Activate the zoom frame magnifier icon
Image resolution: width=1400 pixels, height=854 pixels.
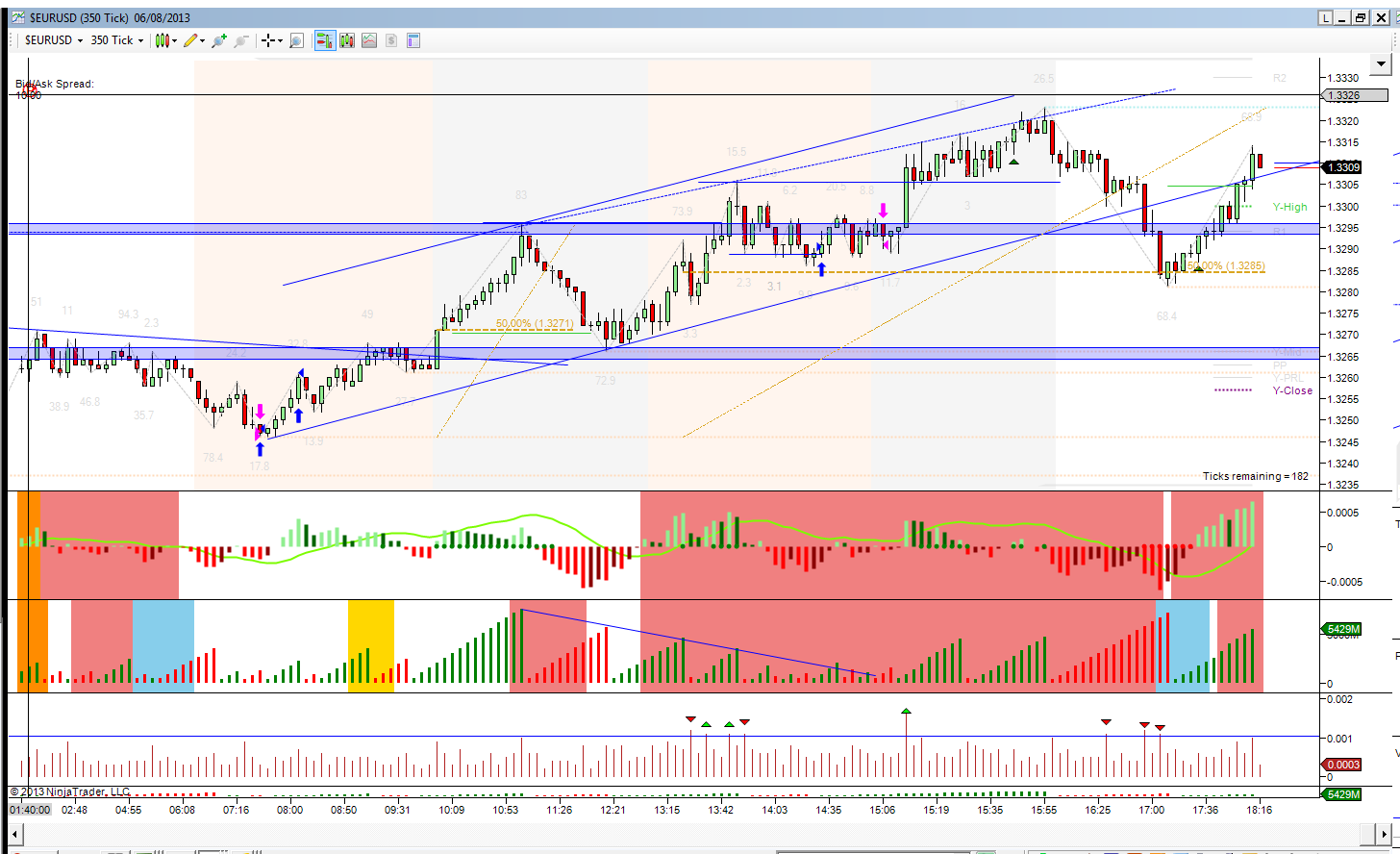tap(296, 40)
